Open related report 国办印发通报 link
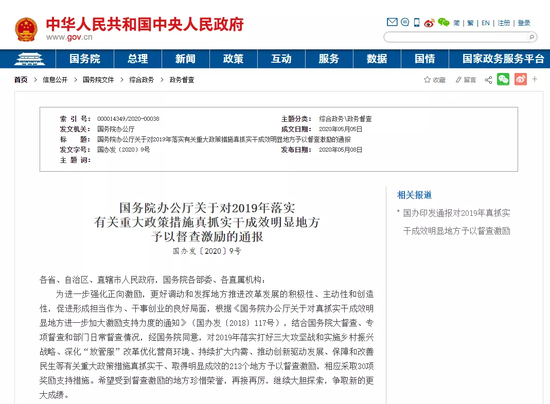 pyautogui.click(x=456, y=222)
